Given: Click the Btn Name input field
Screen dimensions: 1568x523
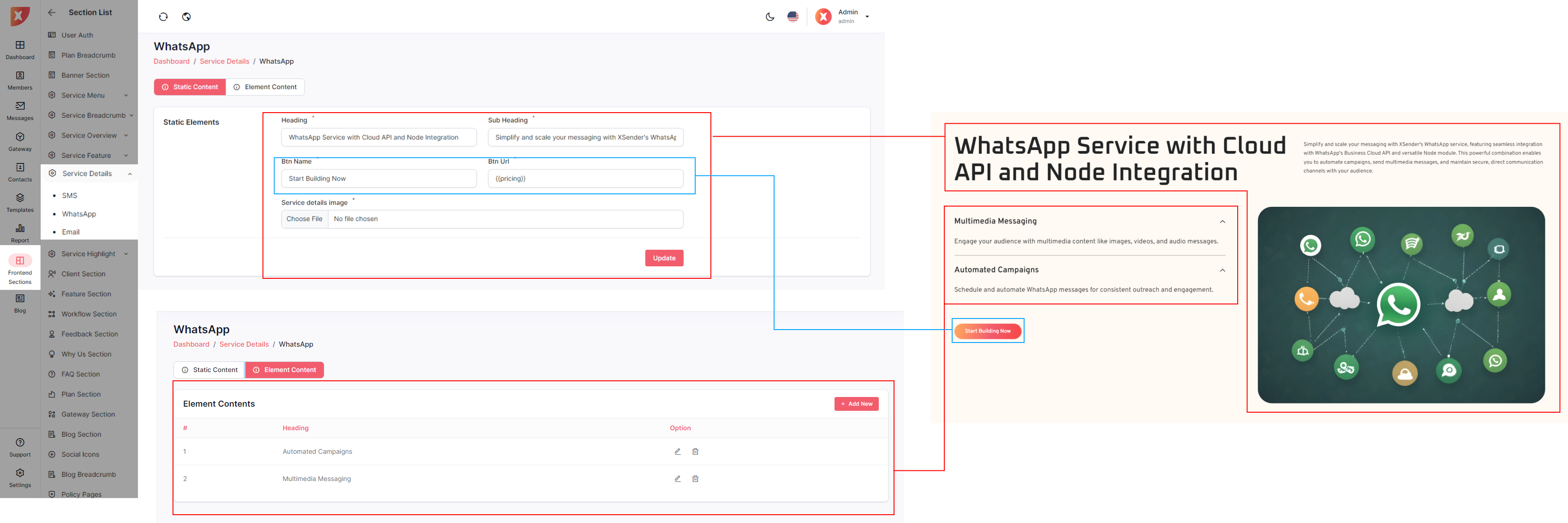Looking at the screenshot, I should click(379, 179).
